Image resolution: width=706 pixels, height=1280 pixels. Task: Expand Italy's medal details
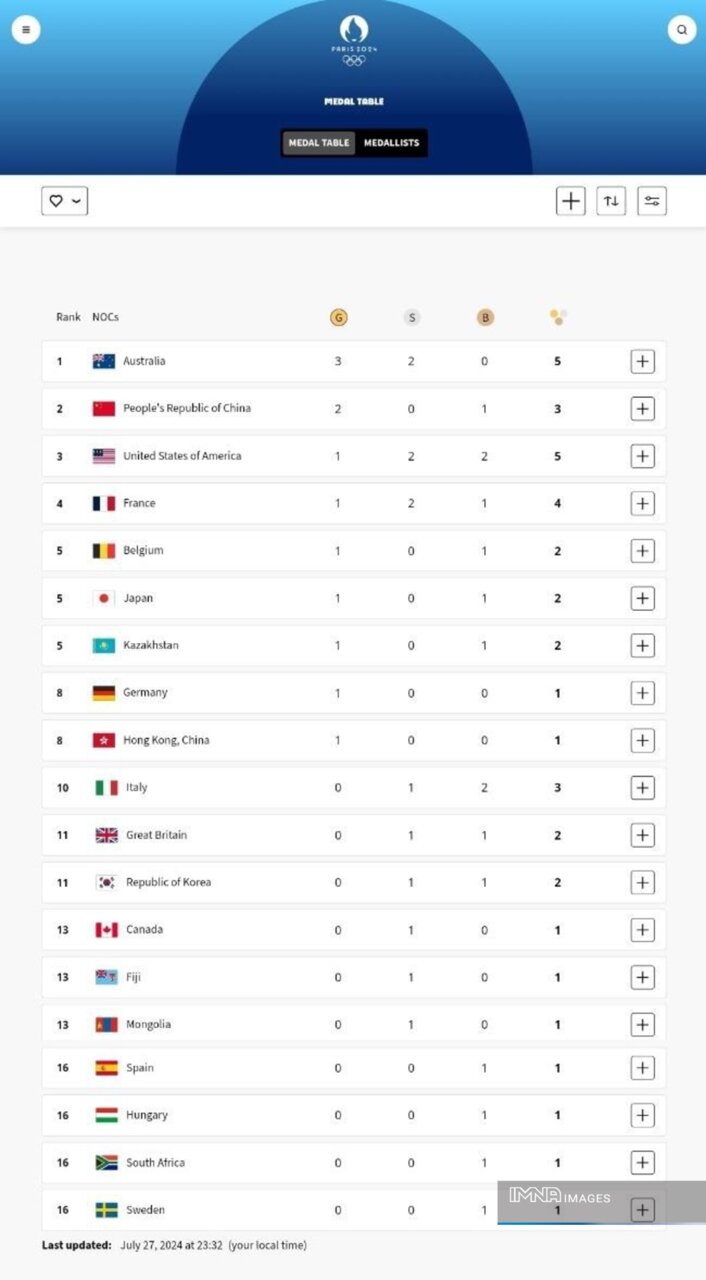point(642,788)
